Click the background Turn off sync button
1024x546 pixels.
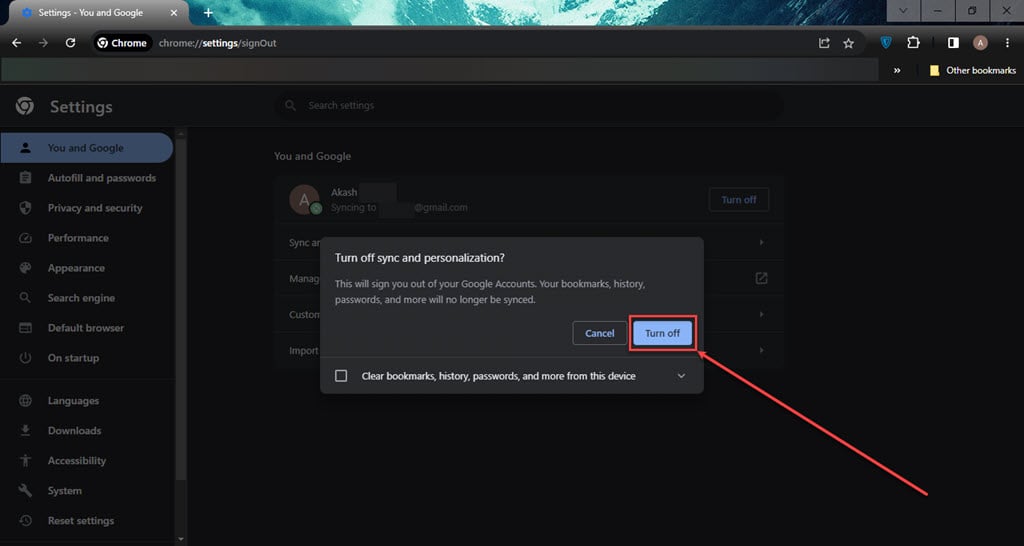(739, 200)
